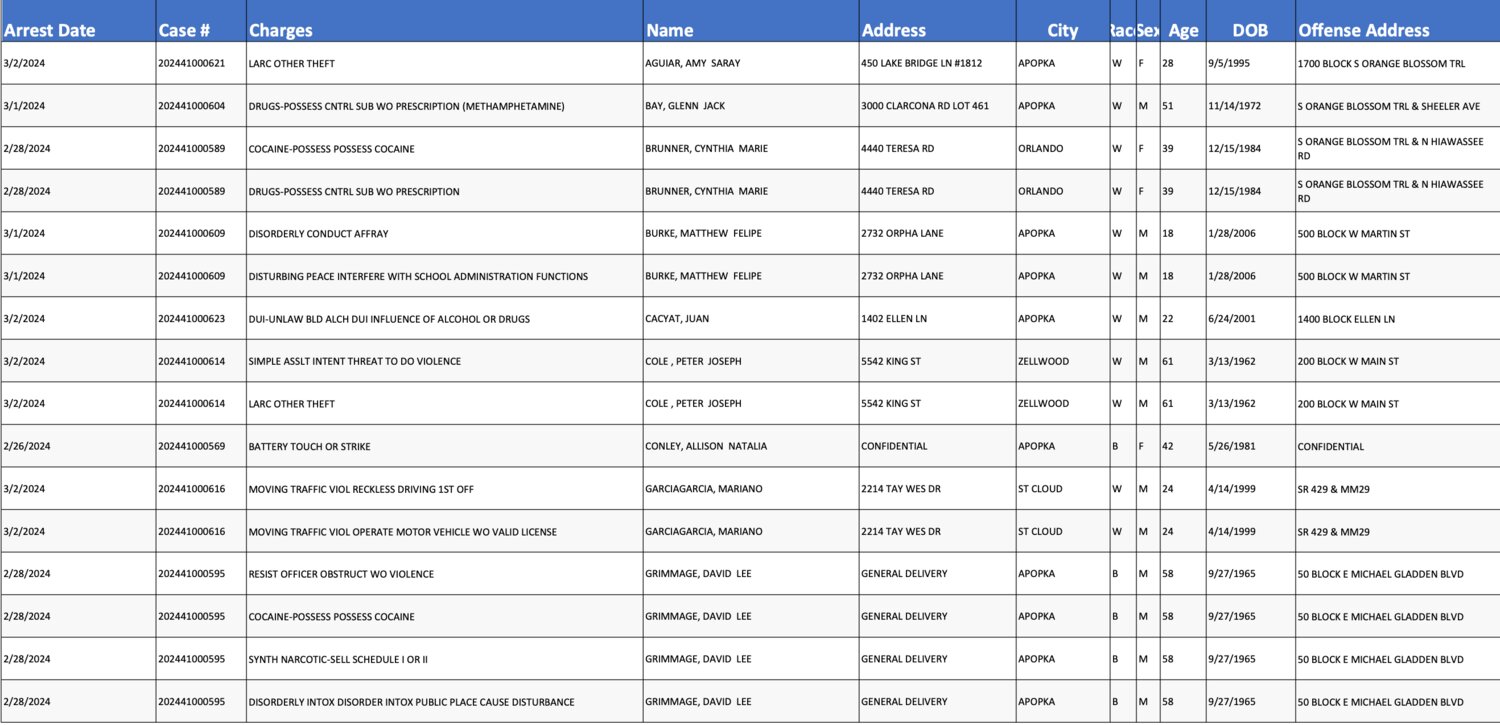Click offense address 1400 BLOCK ELLEN LN

pyautogui.click(x=1346, y=319)
